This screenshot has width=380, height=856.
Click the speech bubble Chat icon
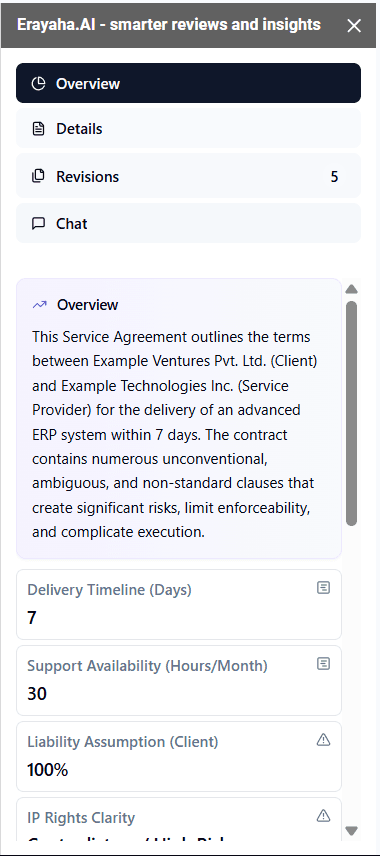(38, 224)
